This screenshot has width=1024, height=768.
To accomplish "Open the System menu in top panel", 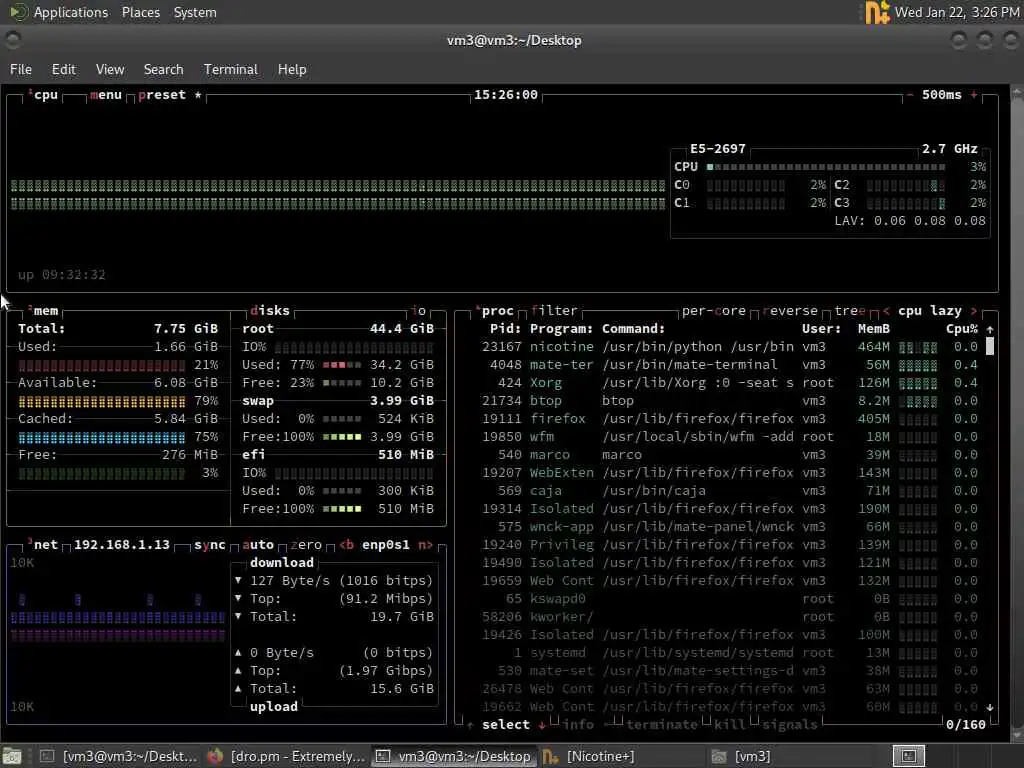I will click(195, 12).
